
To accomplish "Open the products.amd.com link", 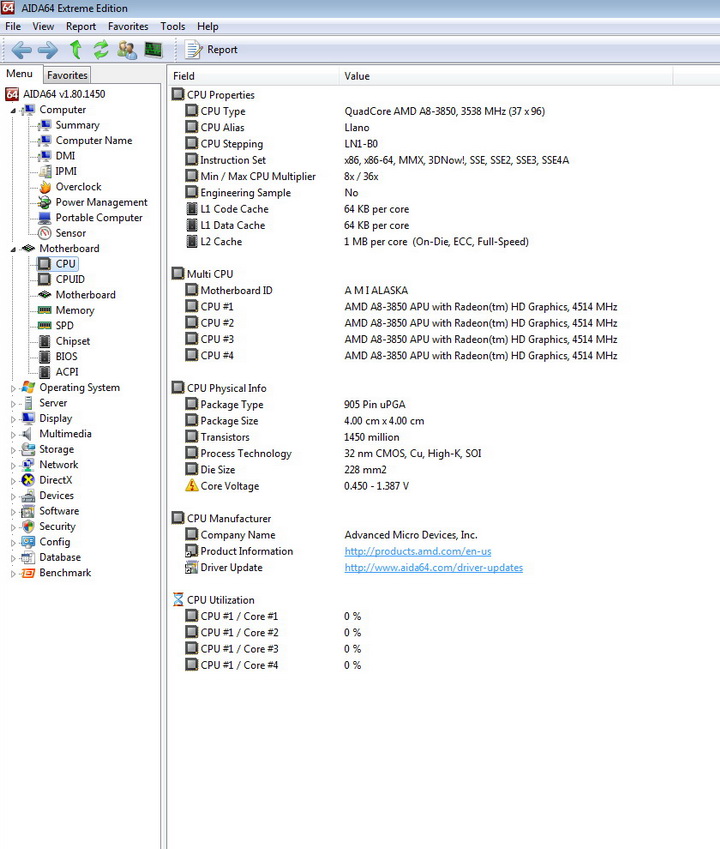I will pos(418,551).
